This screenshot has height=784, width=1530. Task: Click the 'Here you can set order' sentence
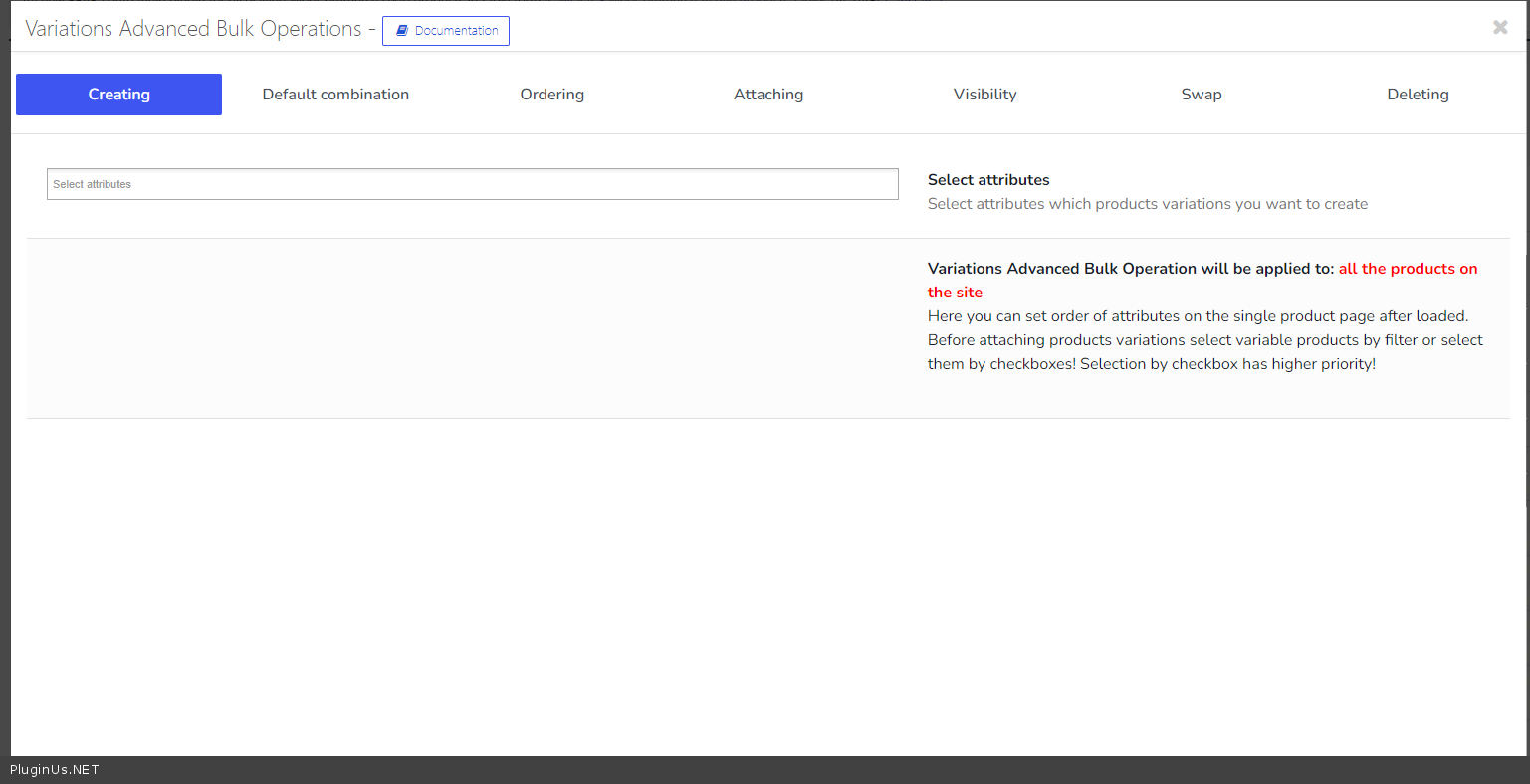coord(1198,316)
